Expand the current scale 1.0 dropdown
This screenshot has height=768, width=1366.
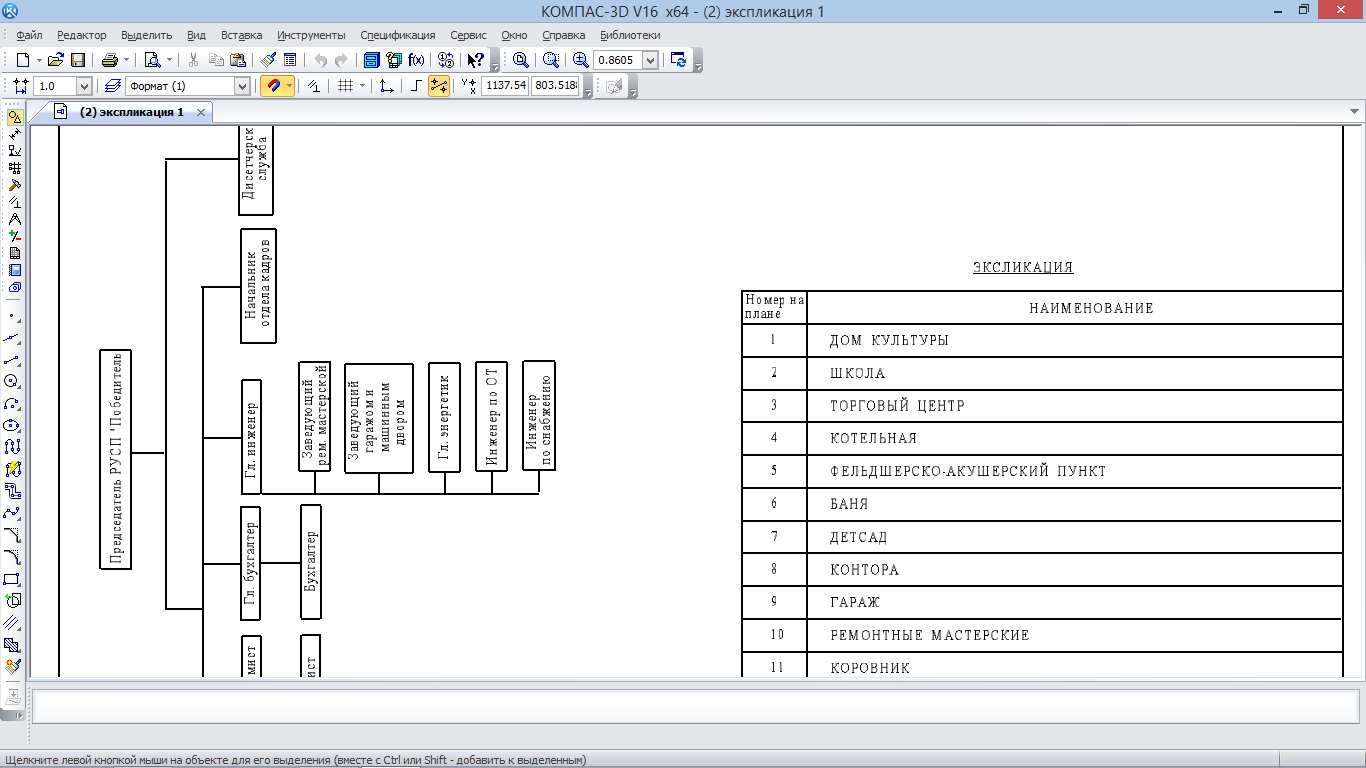click(83, 86)
